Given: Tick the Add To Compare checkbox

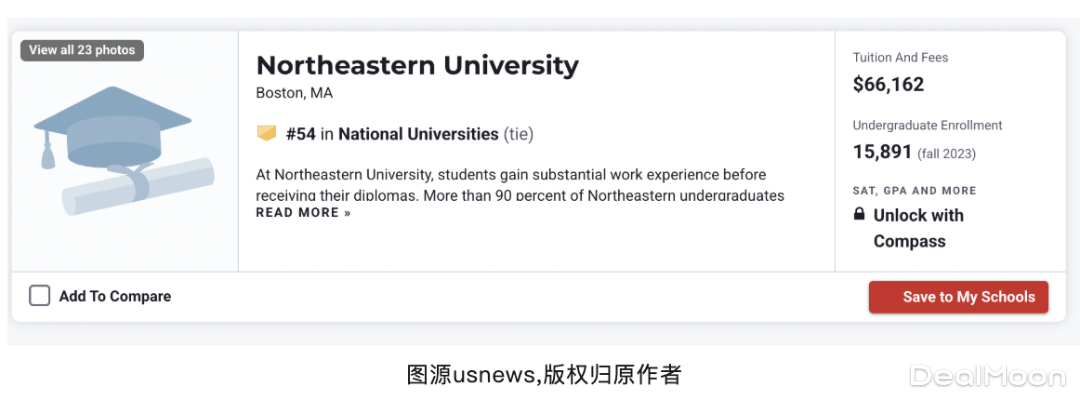Looking at the screenshot, I should click(40, 296).
